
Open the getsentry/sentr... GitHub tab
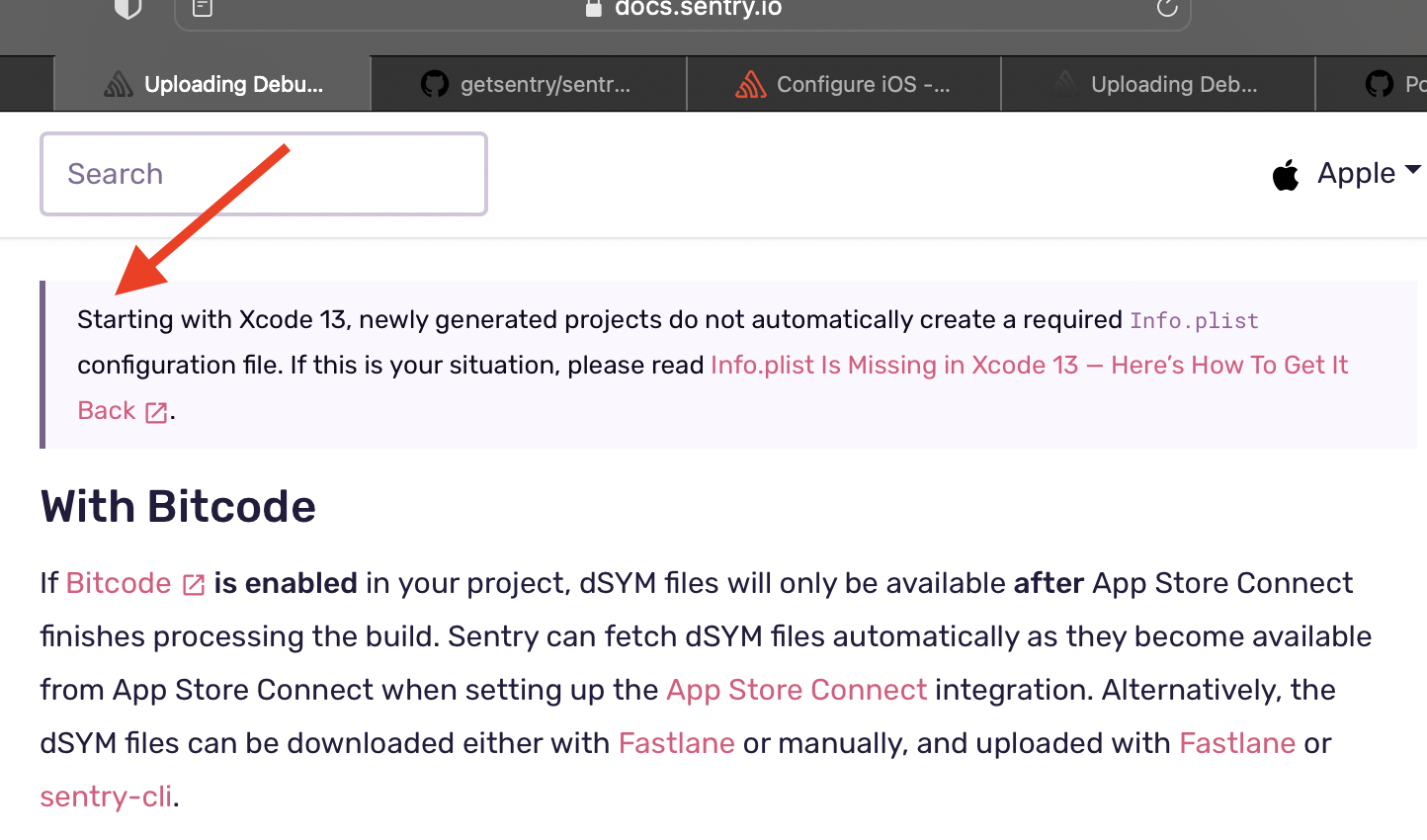point(529,84)
